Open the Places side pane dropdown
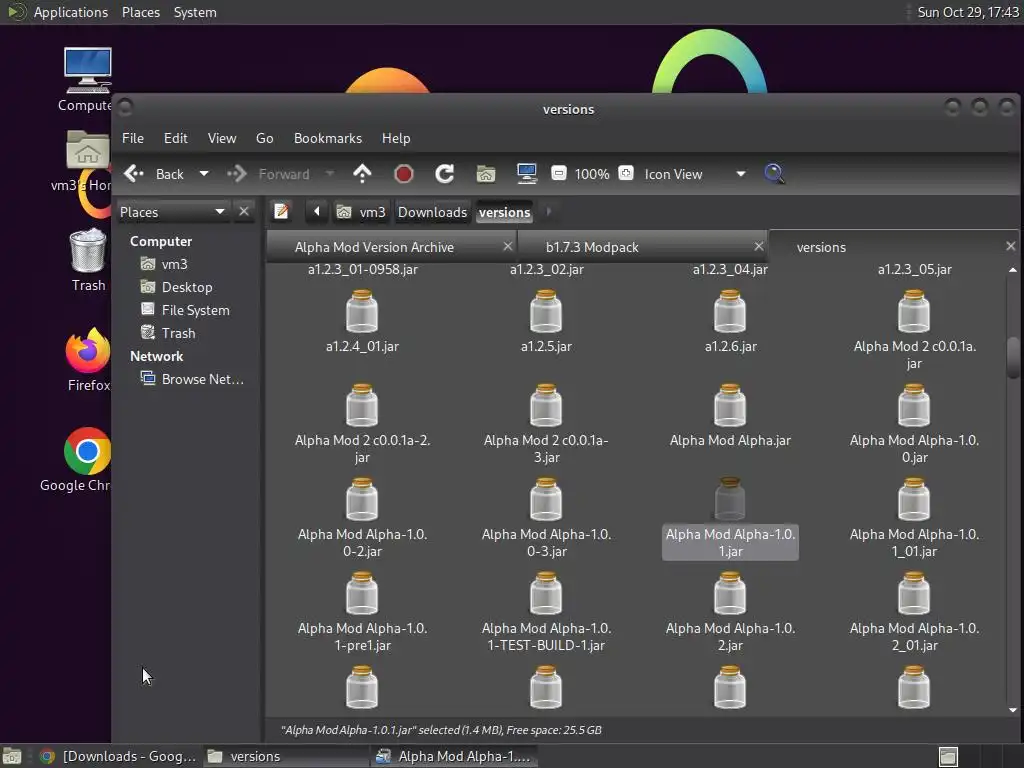 172,212
